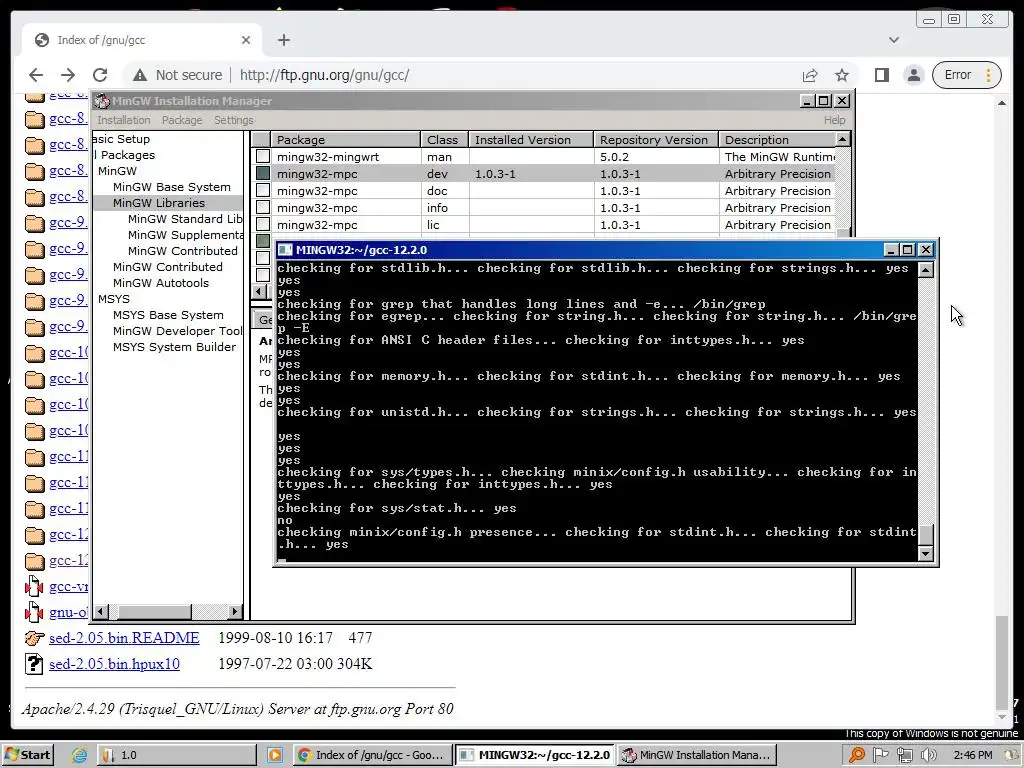Click the address bar URL
Viewport: 1024px width, 768px height.
click(325, 75)
